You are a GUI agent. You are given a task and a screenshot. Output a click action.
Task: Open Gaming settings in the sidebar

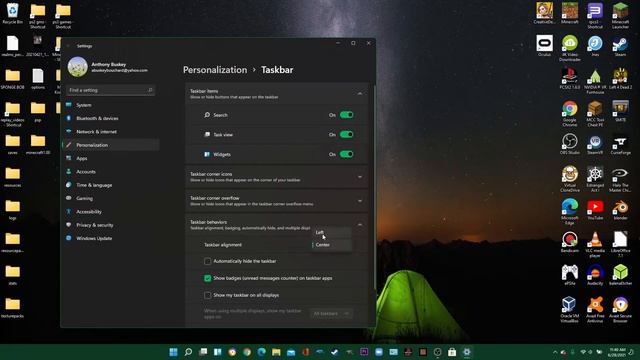111,198
